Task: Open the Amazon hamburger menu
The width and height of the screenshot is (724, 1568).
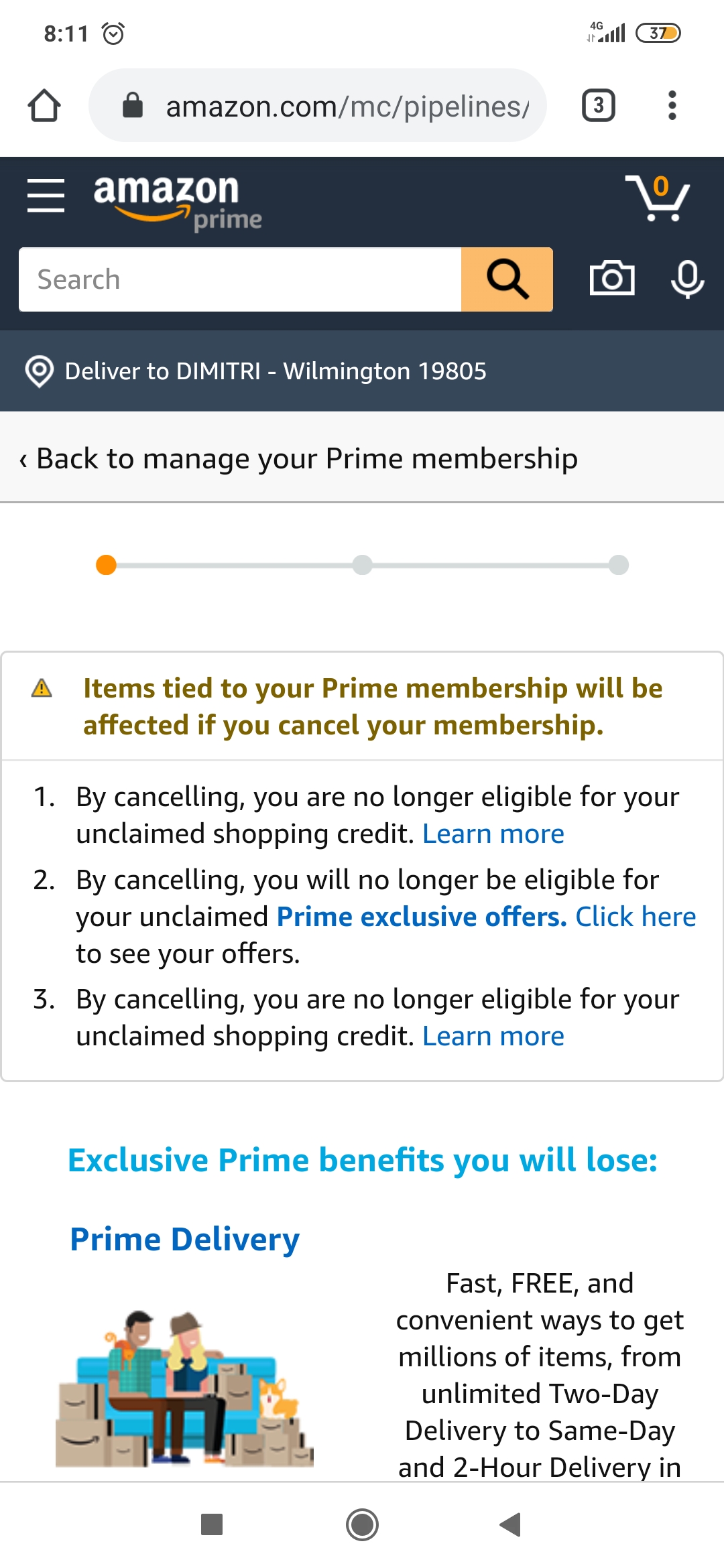Action: point(46,196)
